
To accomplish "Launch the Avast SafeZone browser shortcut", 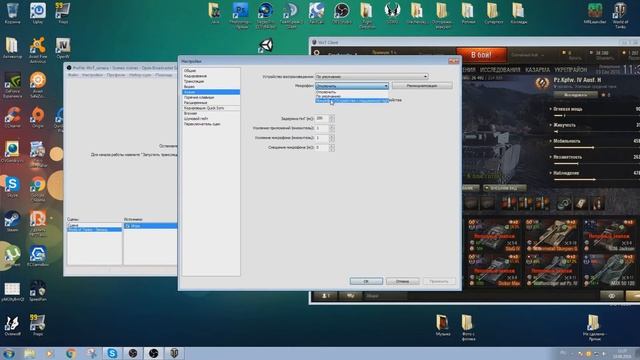I will pos(38,85).
